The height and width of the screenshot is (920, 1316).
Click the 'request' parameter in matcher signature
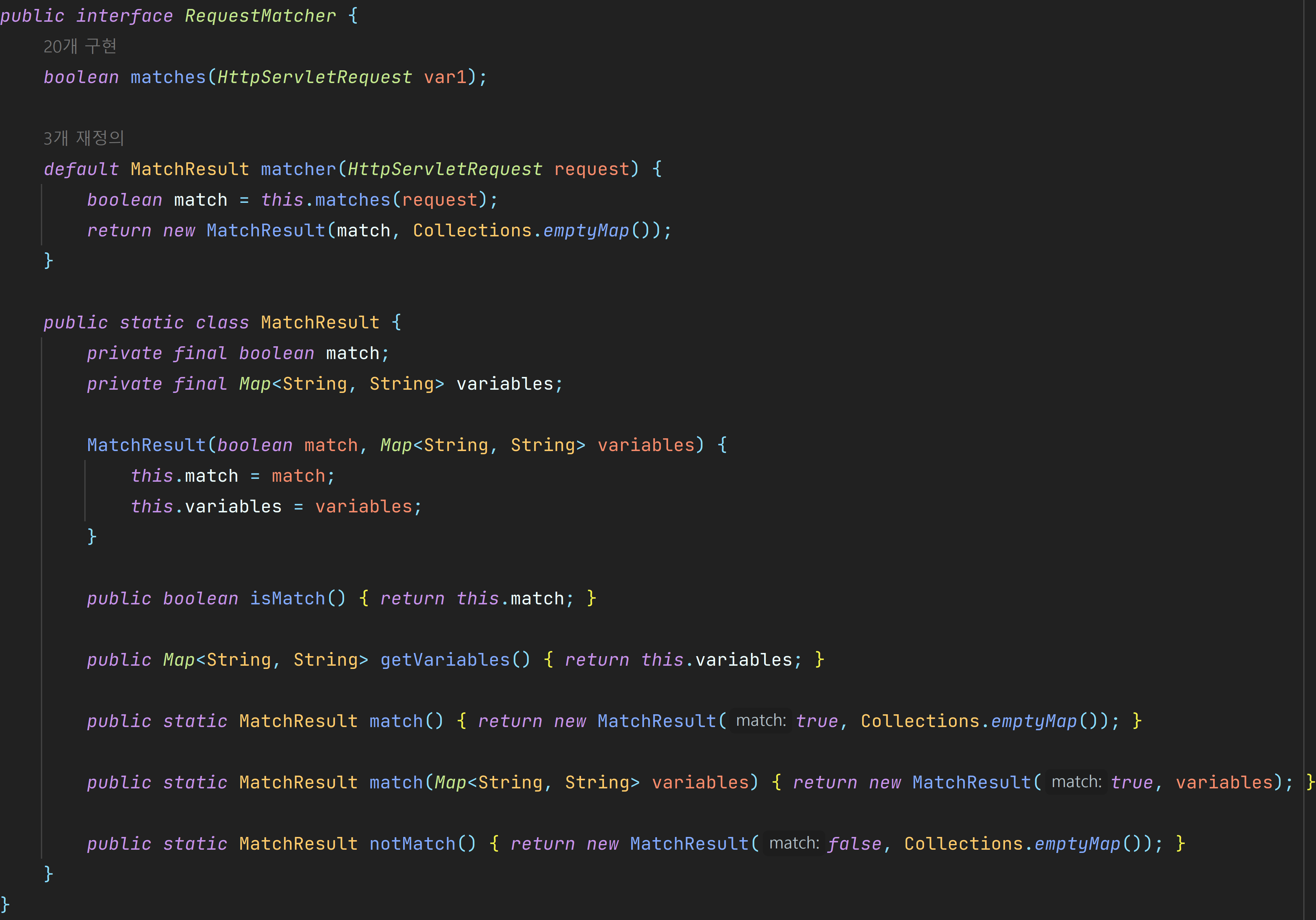[592, 169]
